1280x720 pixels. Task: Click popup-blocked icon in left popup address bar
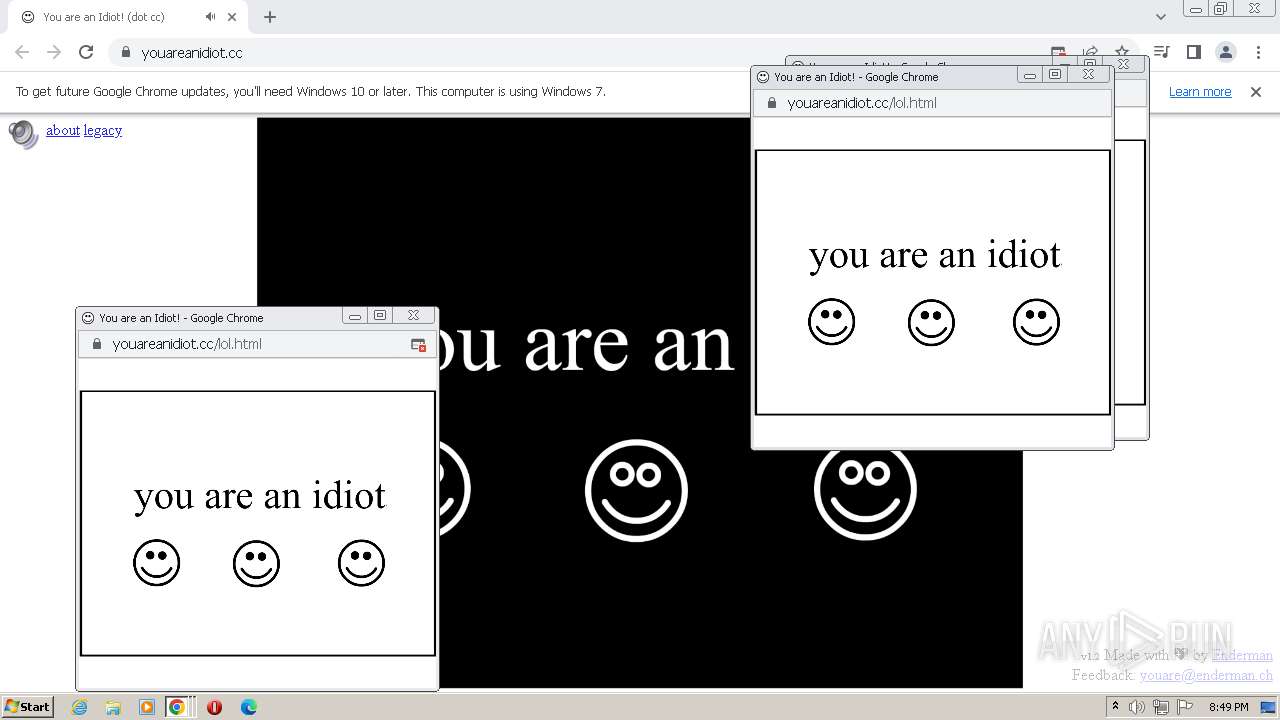419,344
